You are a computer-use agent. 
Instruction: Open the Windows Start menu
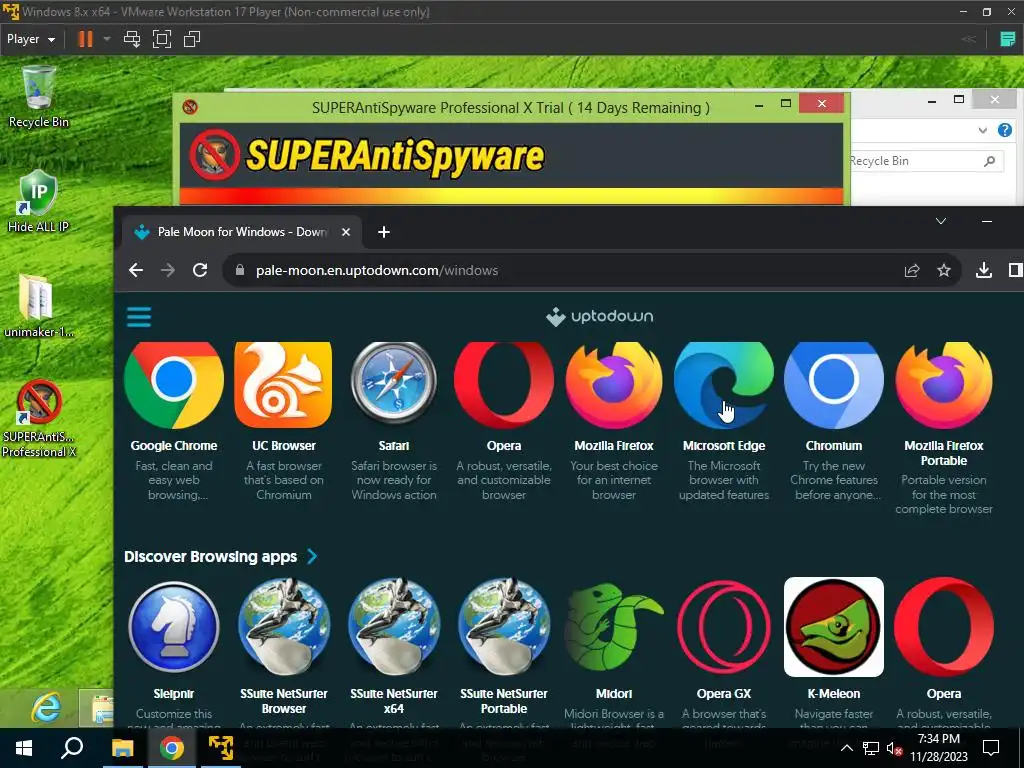click(x=24, y=748)
